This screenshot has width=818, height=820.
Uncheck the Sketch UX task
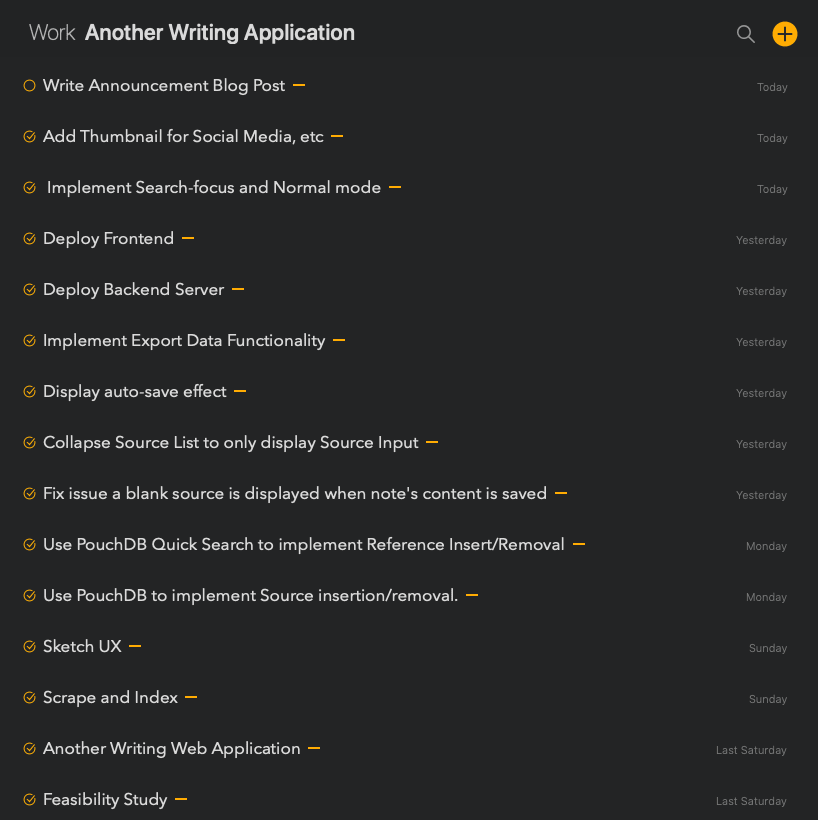click(30, 646)
